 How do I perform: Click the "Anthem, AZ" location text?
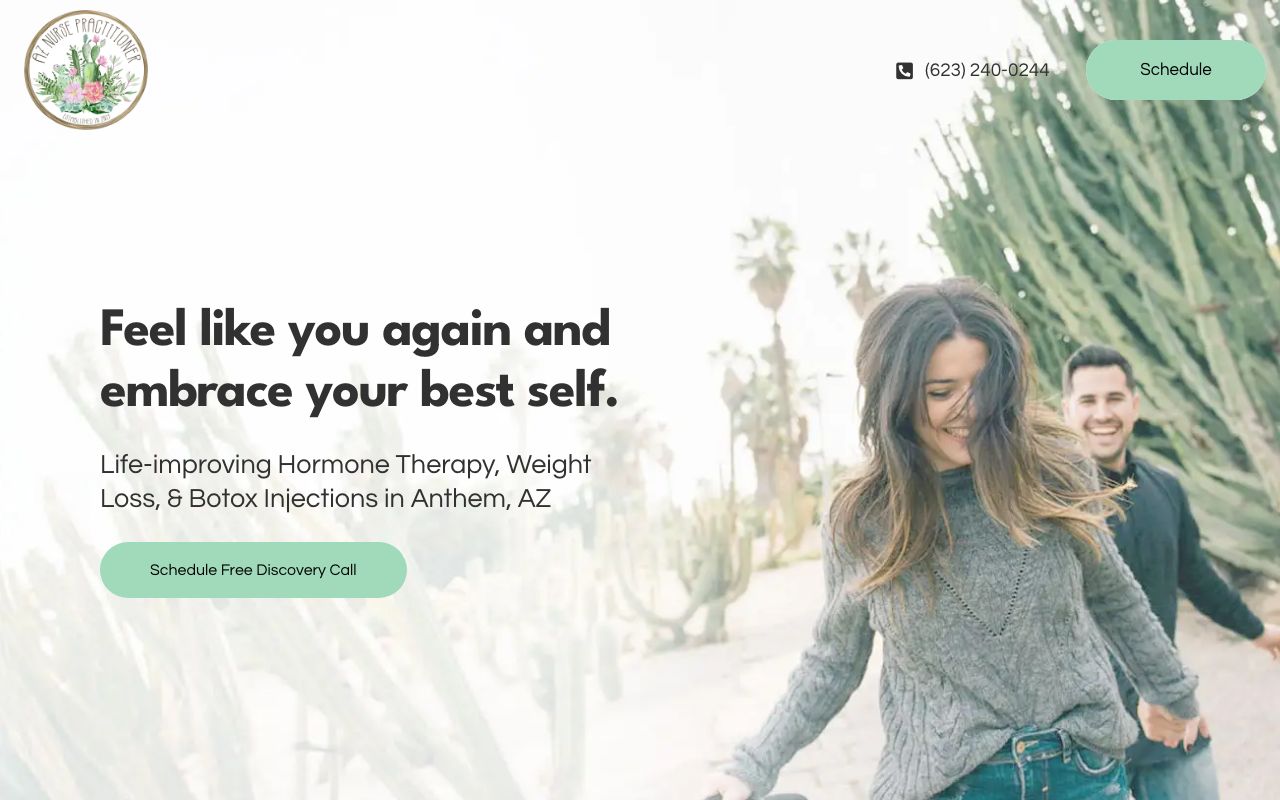click(x=481, y=498)
